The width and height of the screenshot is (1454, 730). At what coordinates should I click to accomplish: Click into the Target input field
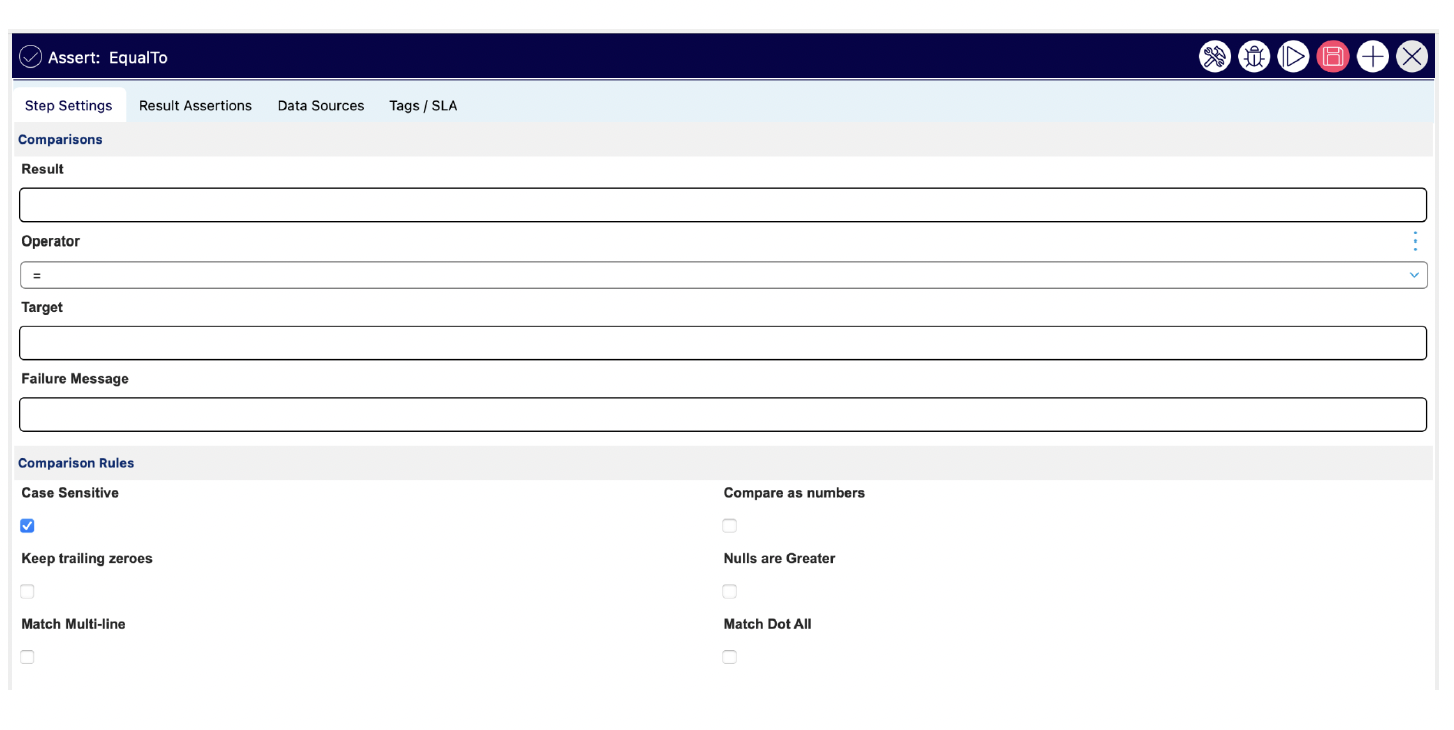tap(723, 343)
